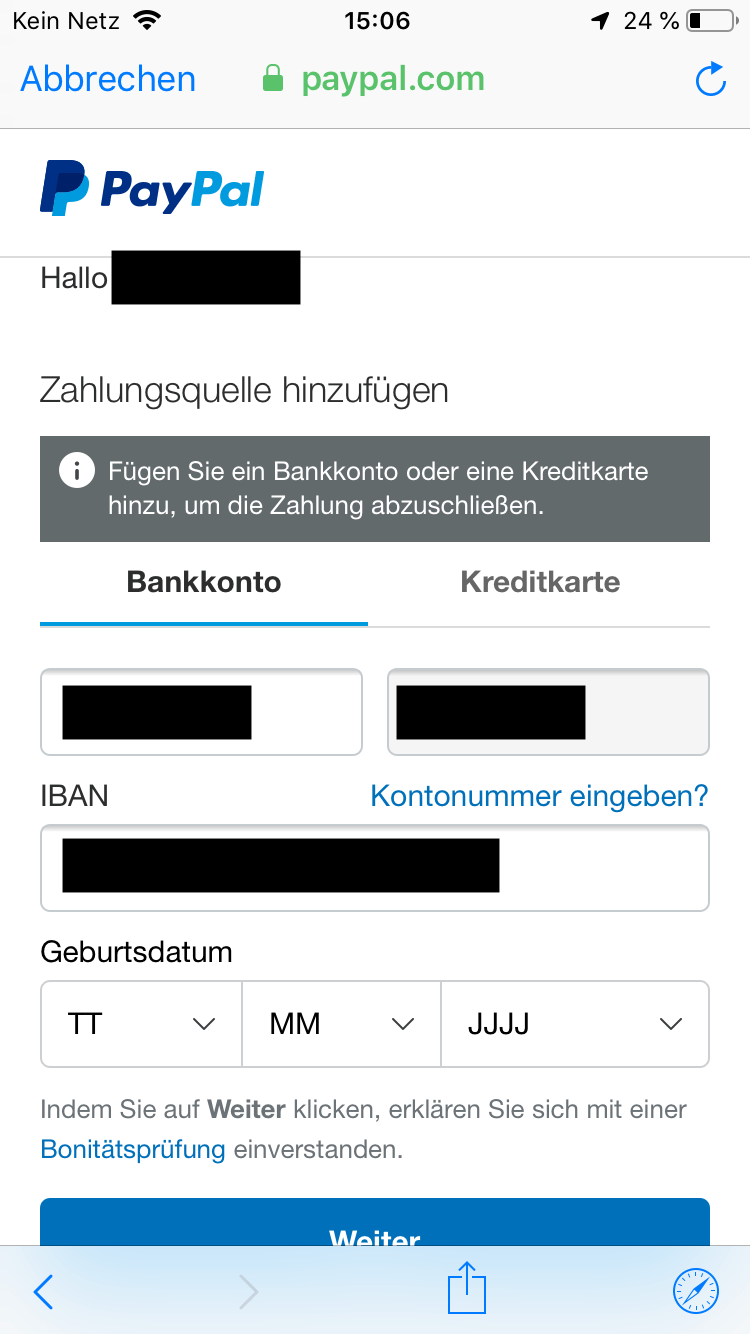This screenshot has width=750, height=1334.
Task: Tap the reload page icon
Action: click(x=710, y=80)
